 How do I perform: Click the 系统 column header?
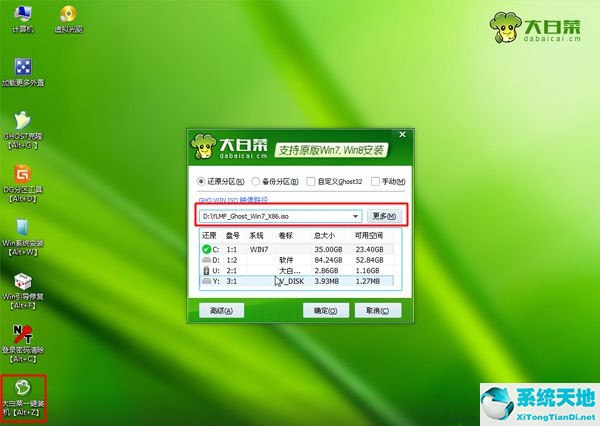click(x=256, y=236)
